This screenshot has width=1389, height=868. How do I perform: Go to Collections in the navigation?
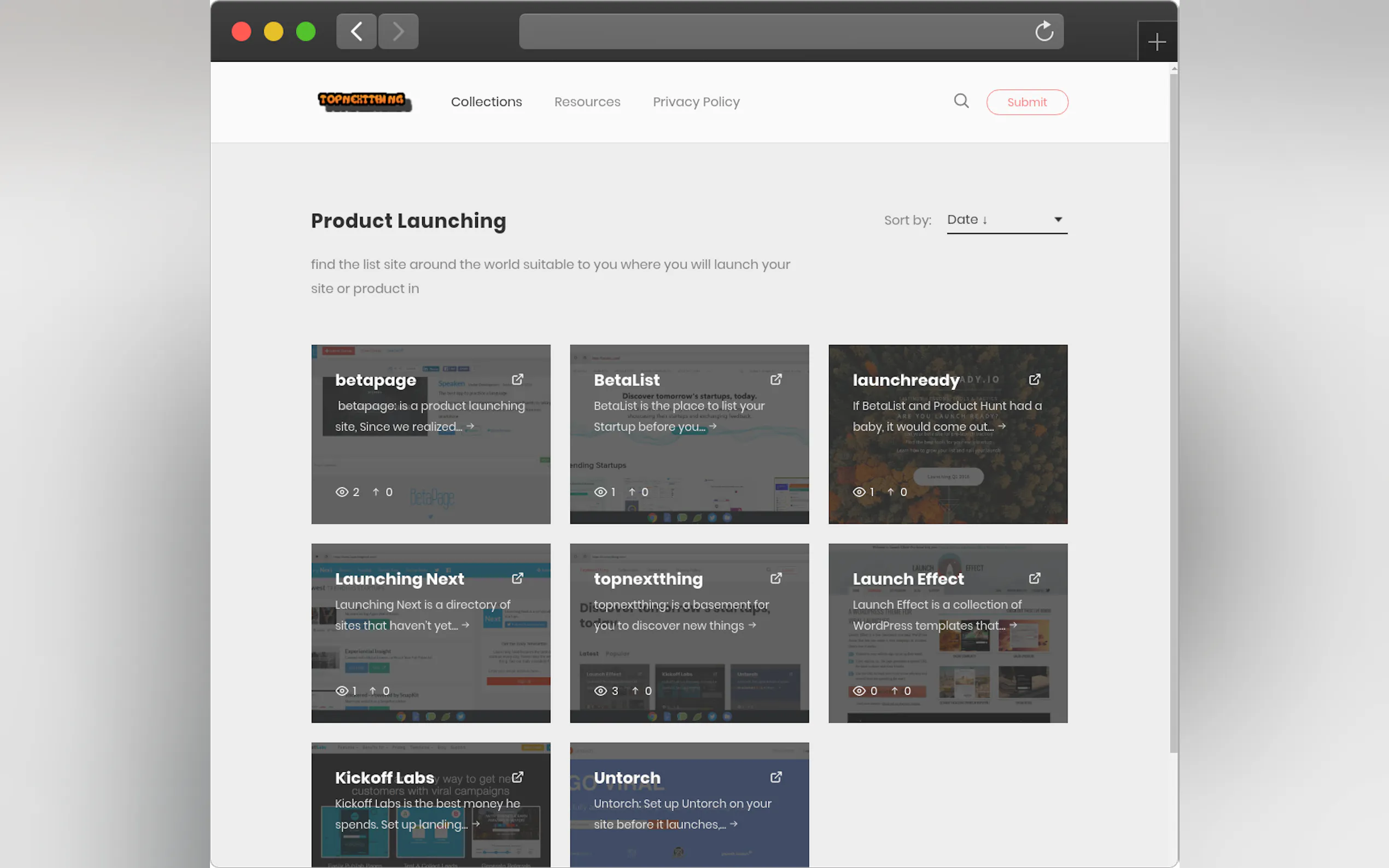pos(486,102)
